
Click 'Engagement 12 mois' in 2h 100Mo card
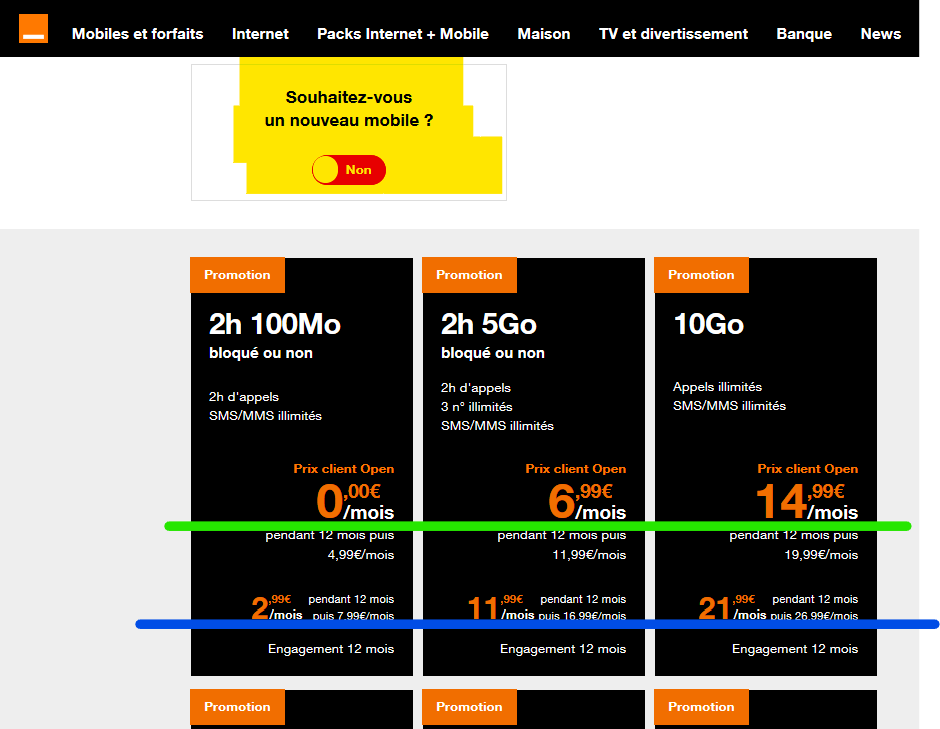pyautogui.click(x=331, y=649)
